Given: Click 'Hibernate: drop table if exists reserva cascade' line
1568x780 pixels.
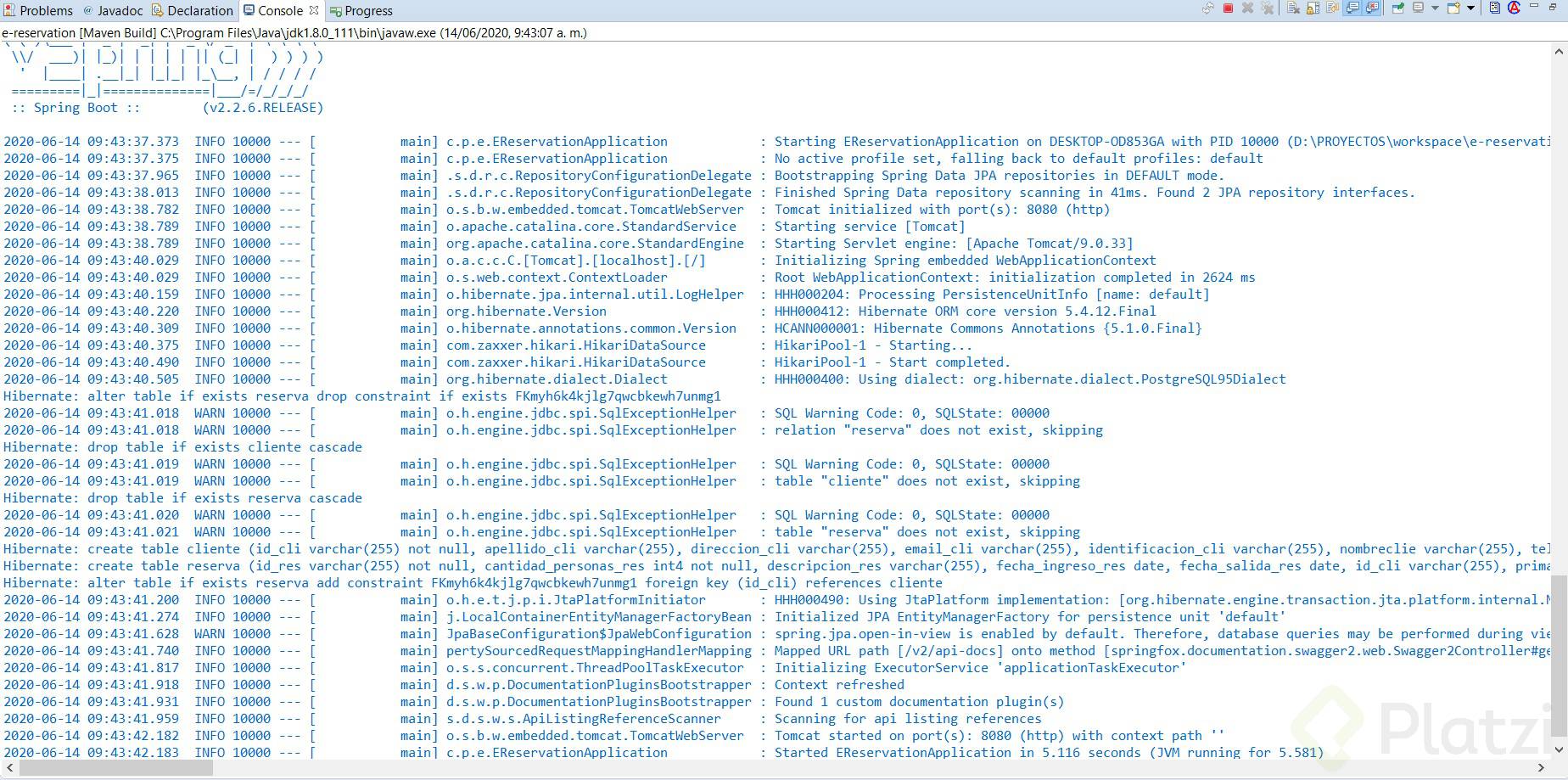Looking at the screenshot, I should point(182,498).
